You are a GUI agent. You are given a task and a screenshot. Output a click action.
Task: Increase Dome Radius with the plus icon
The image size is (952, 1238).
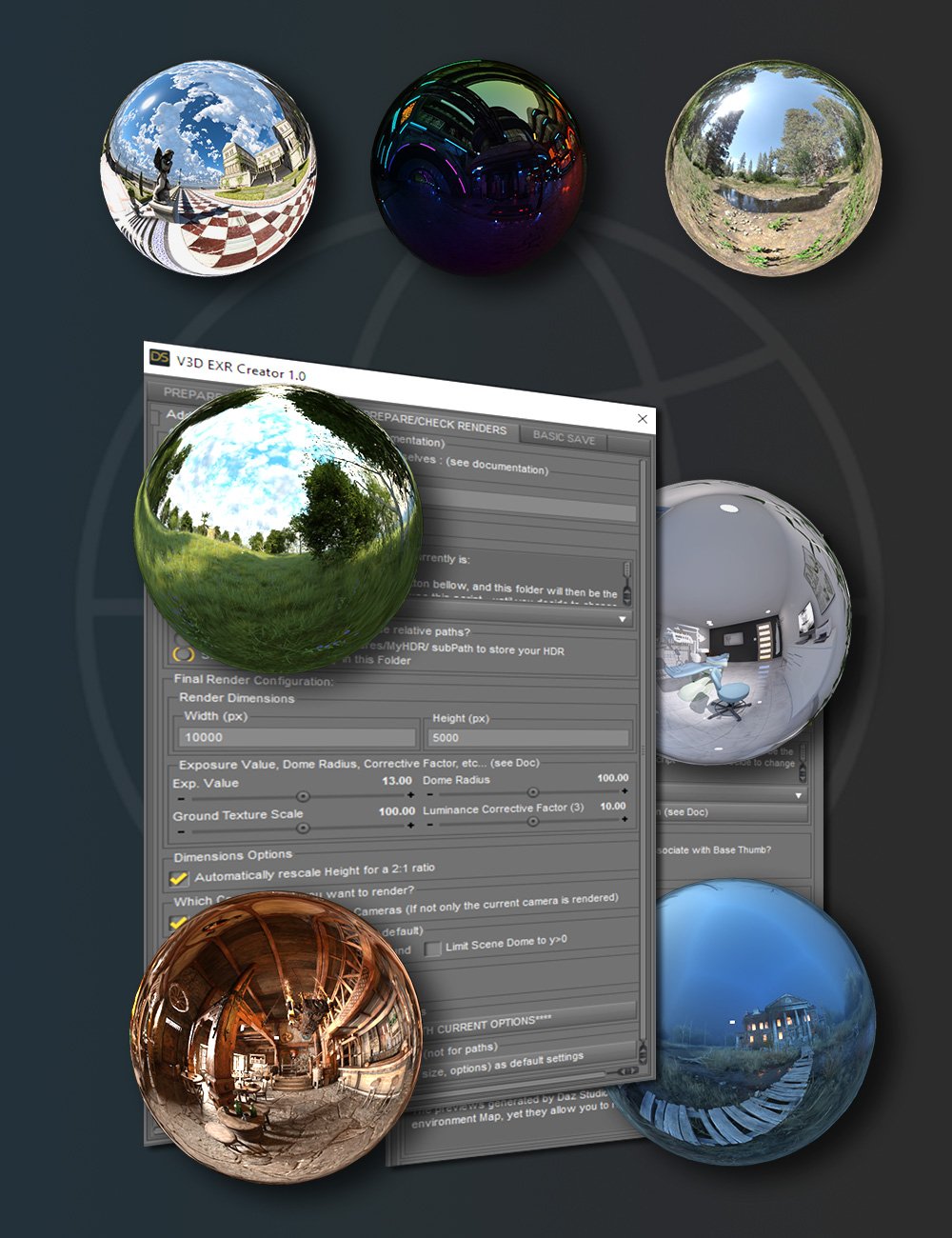click(x=625, y=790)
